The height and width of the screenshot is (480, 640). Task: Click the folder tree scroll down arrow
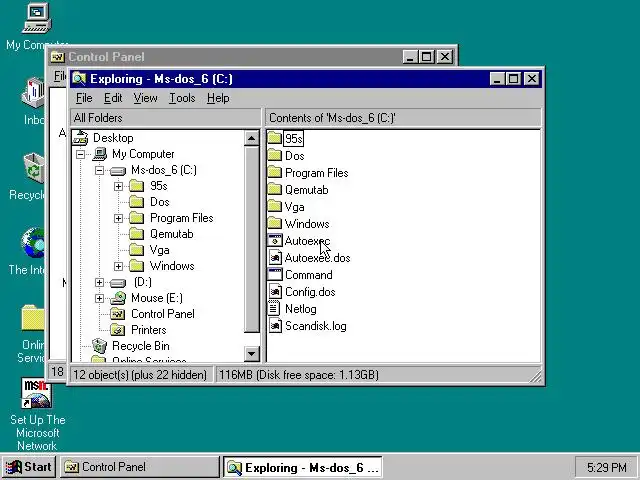252,353
